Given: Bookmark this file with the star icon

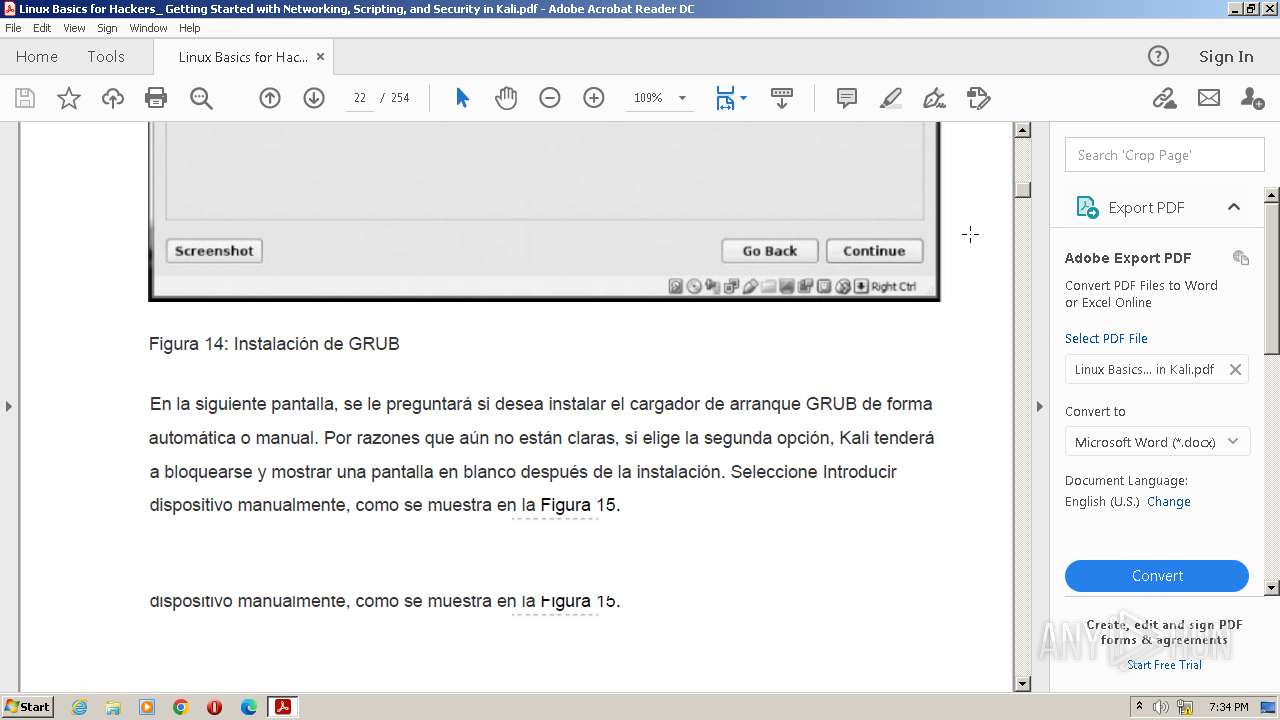Looking at the screenshot, I should [x=69, y=98].
